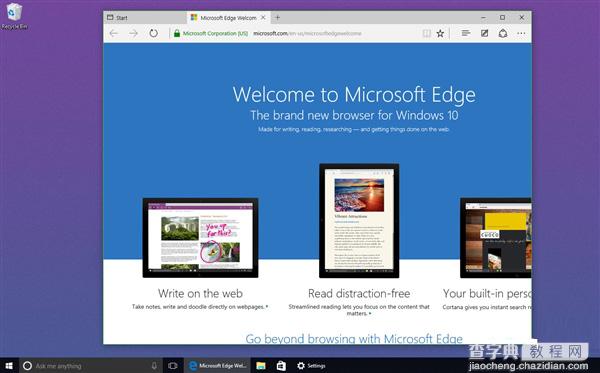Click the Cortana microphone icon
This screenshot has height=373, width=600.
click(154, 366)
